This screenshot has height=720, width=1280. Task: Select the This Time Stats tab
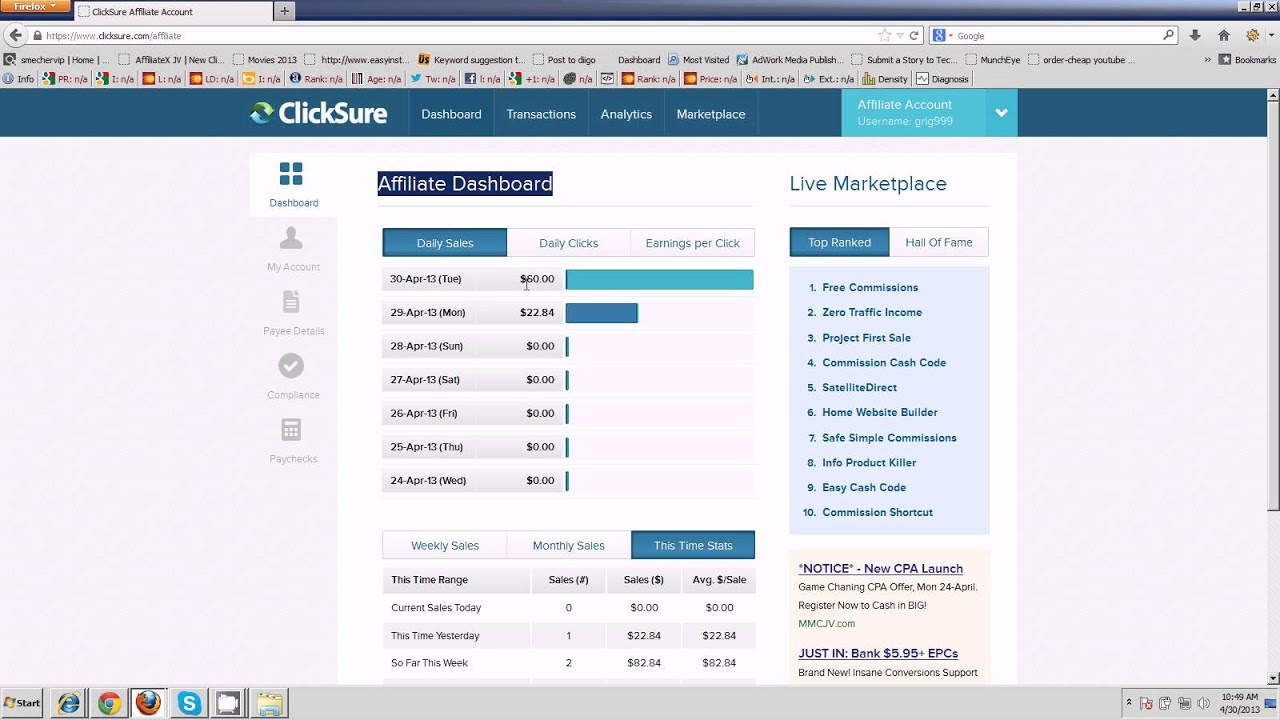click(693, 545)
